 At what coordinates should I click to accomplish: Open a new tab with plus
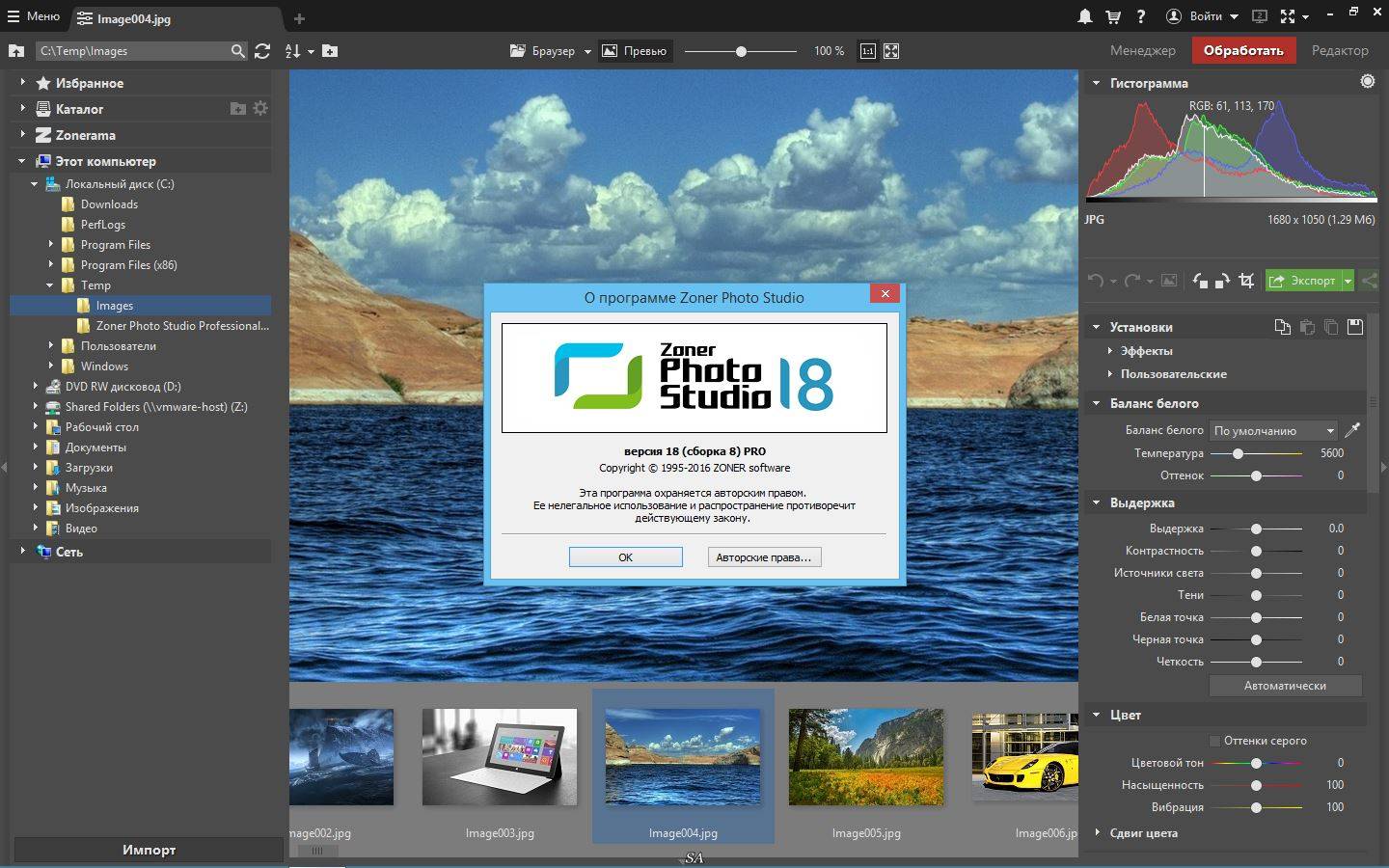coord(299,18)
